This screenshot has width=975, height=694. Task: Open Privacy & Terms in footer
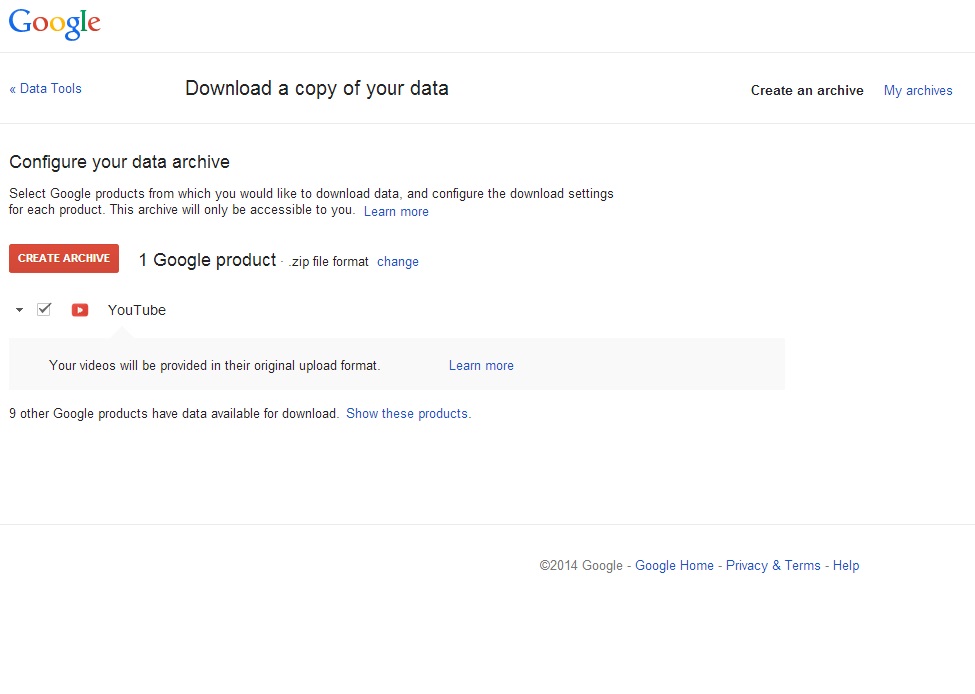coord(773,565)
